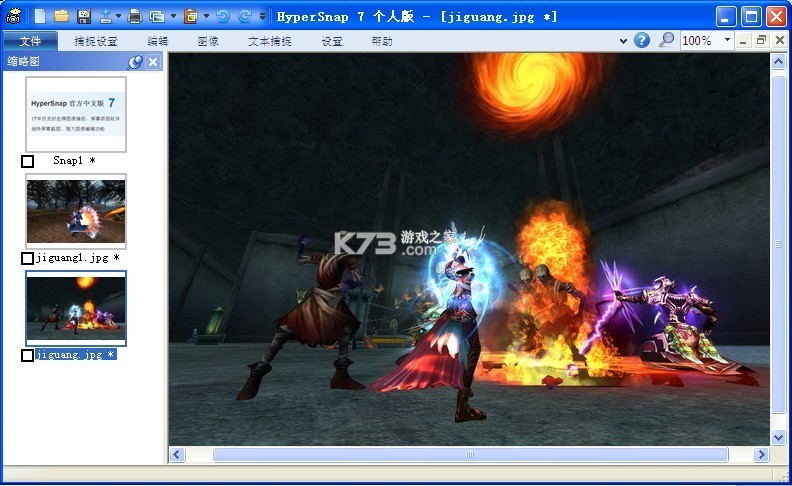The height and width of the screenshot is (486, 792).
Task: Open quick access toolbar customize menu
Action: click(x=262, y=16)
